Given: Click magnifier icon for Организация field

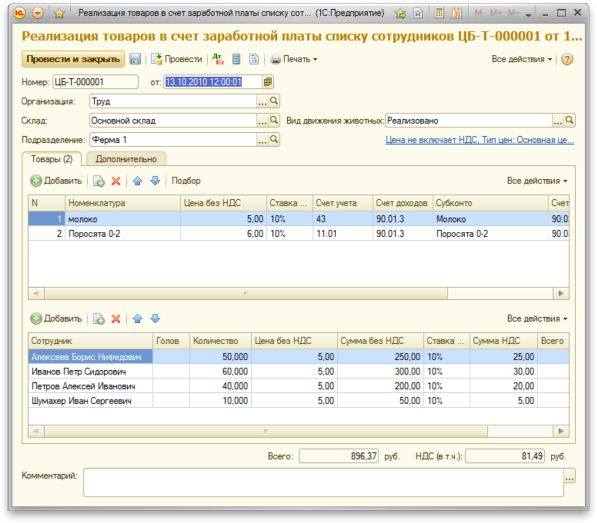Looking at the screenshot, I should 274,101.
